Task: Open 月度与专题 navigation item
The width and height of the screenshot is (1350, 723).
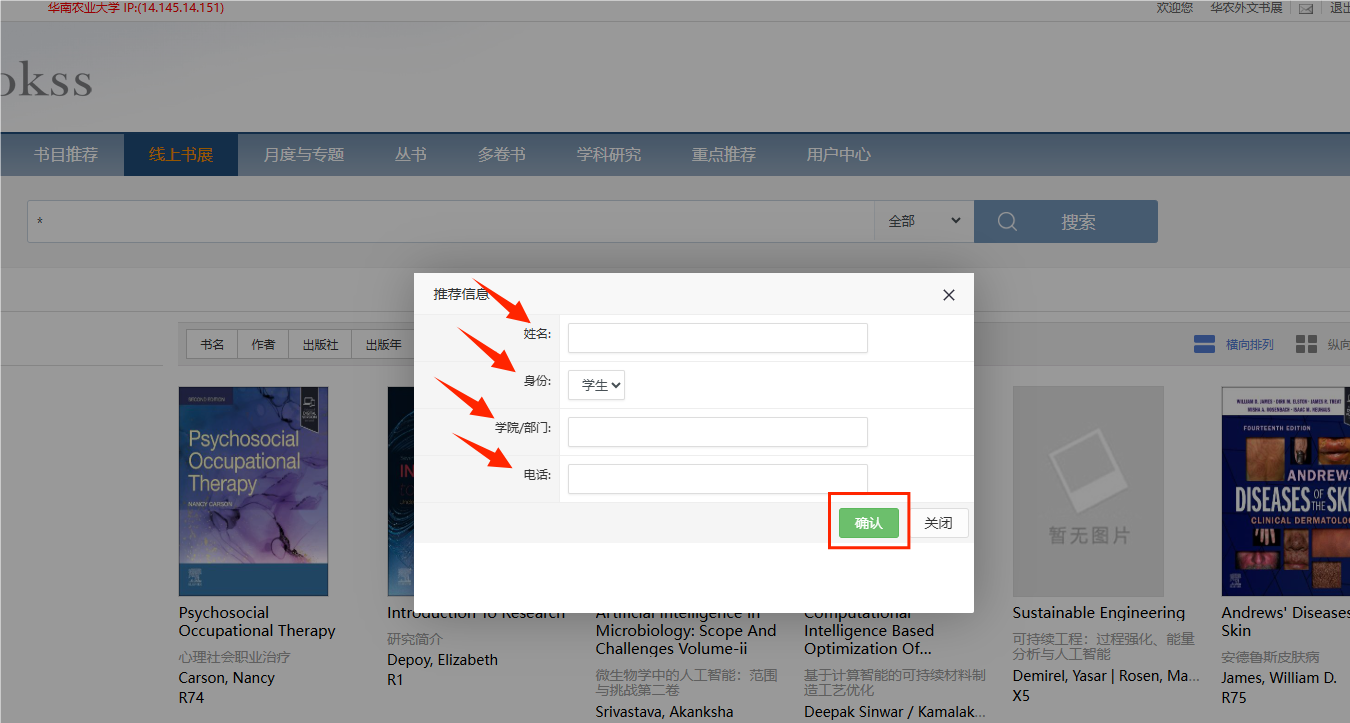Action: pos(304,155)
